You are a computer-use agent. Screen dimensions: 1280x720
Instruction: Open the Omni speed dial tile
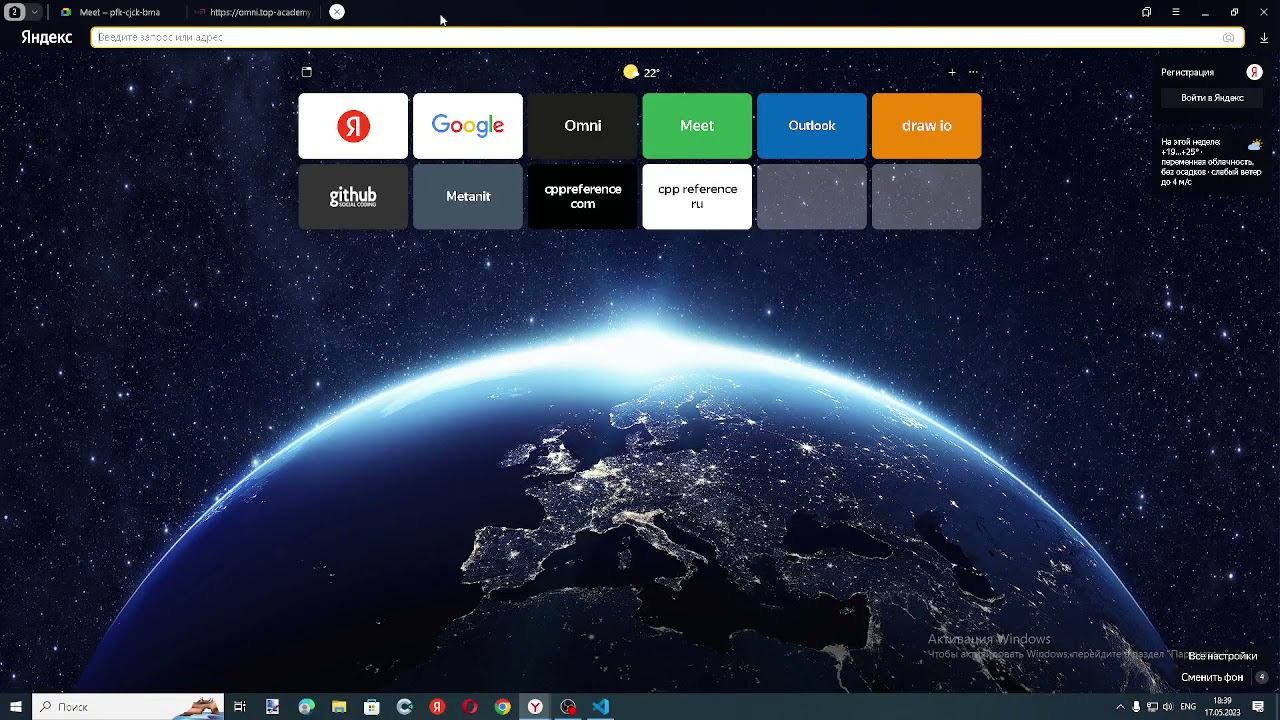(x=583, y=126)
